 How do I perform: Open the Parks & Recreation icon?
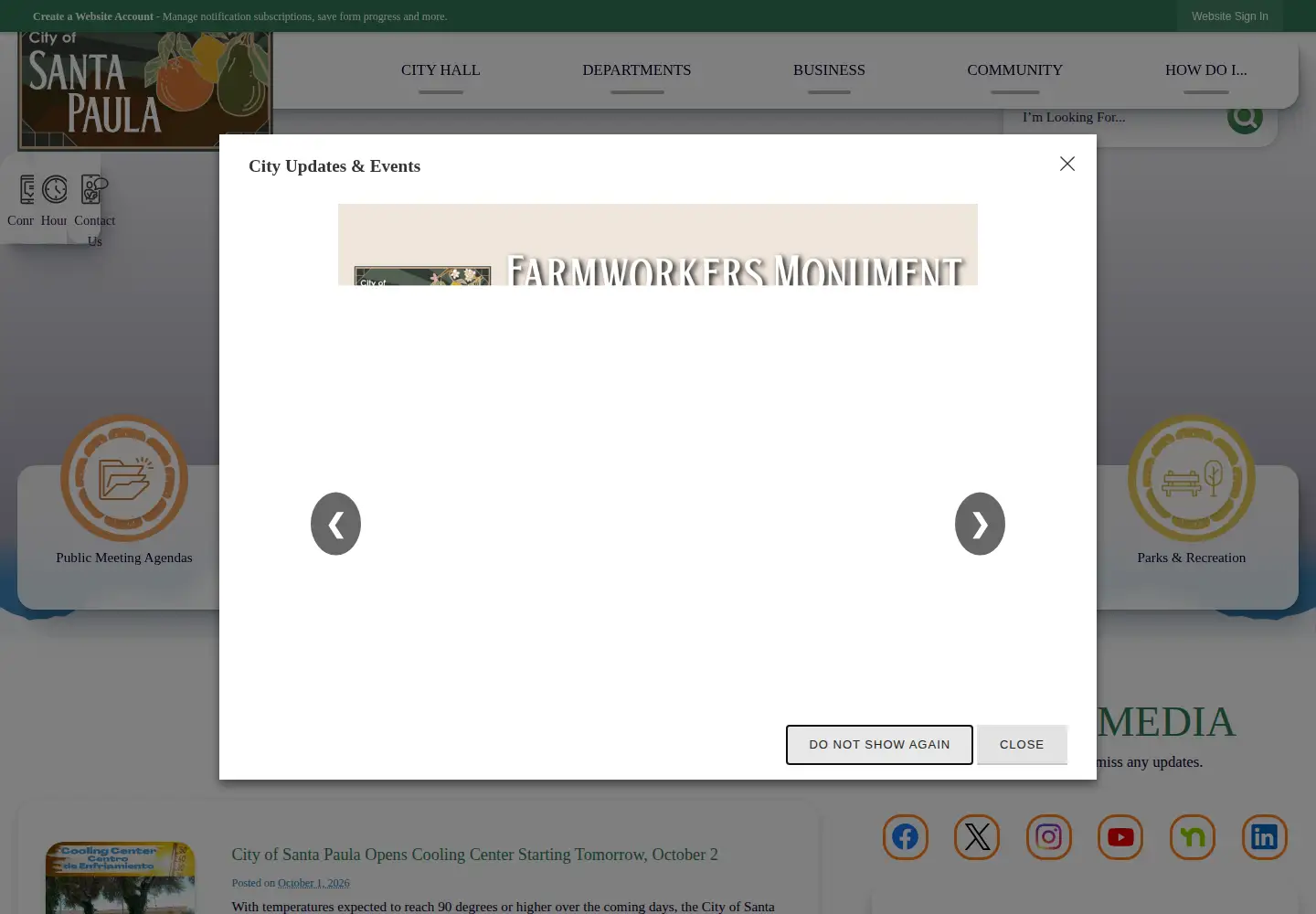(1191, 478)
